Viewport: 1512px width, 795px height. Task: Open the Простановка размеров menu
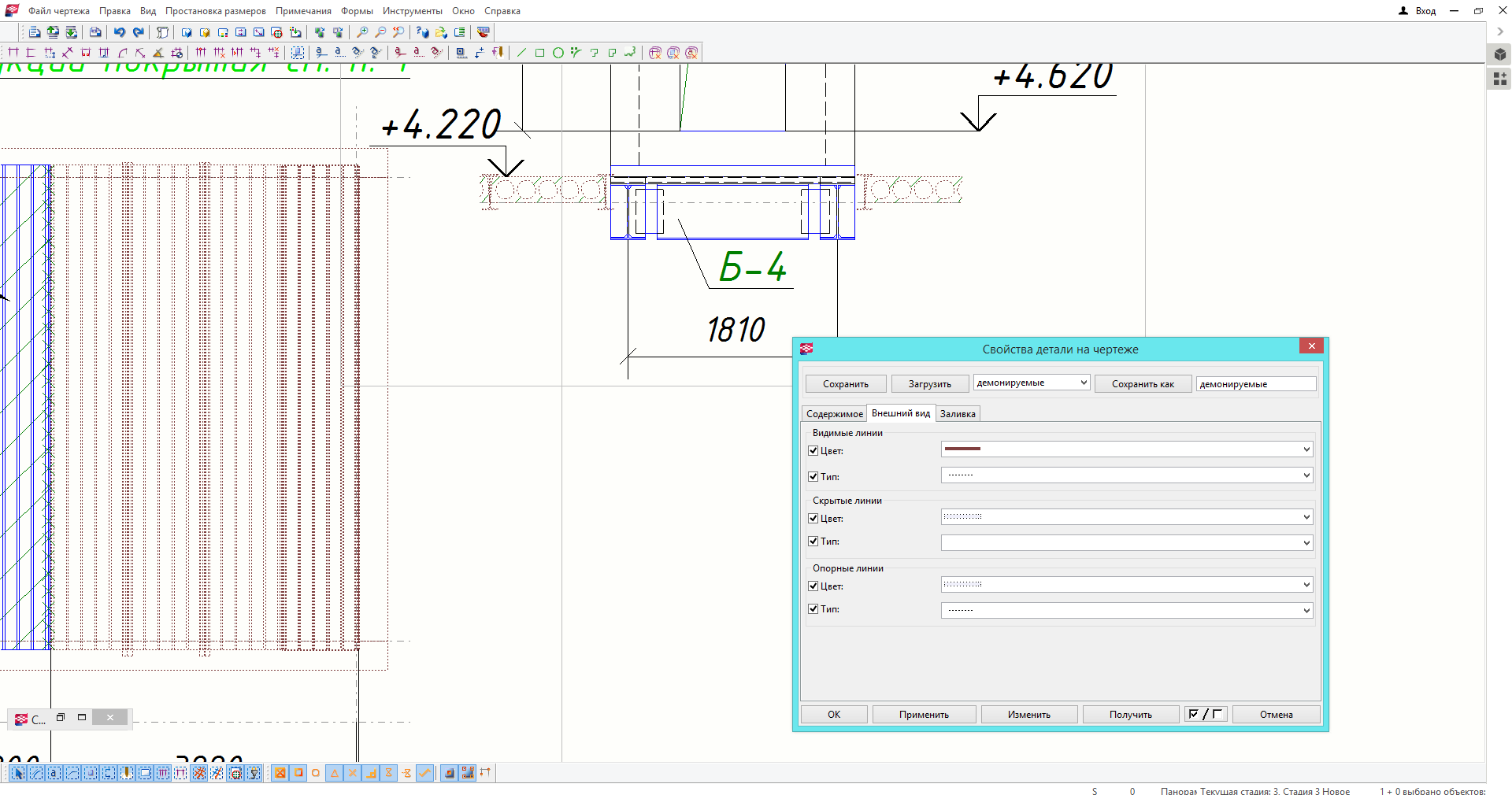click(215, 11)
